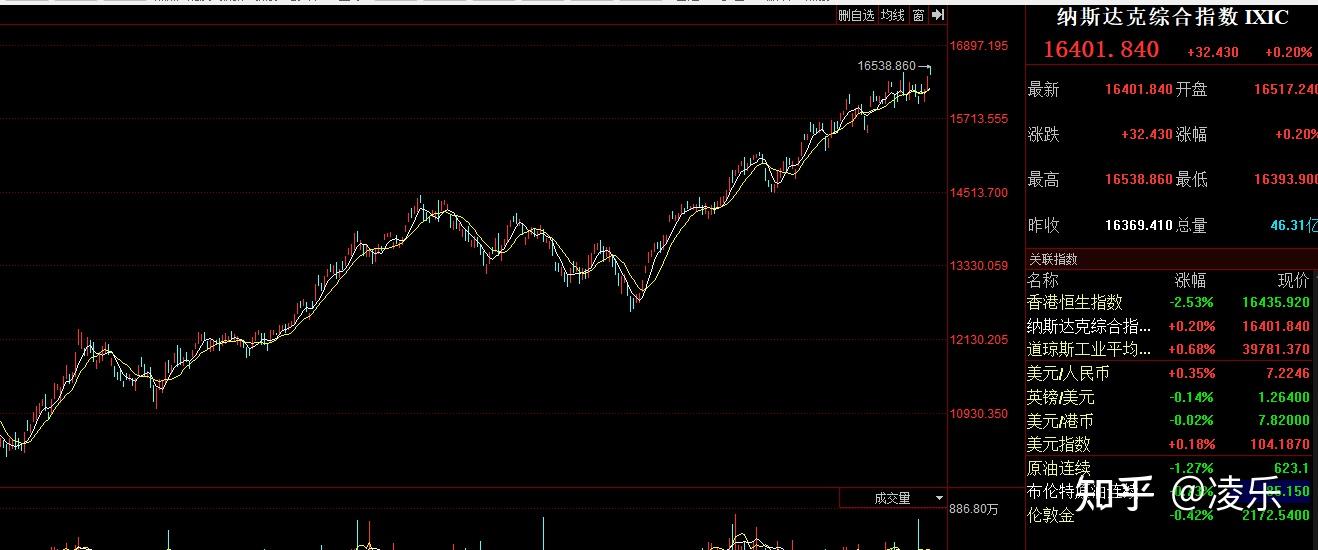Select the 美元/港币 row

(1168, 421)
